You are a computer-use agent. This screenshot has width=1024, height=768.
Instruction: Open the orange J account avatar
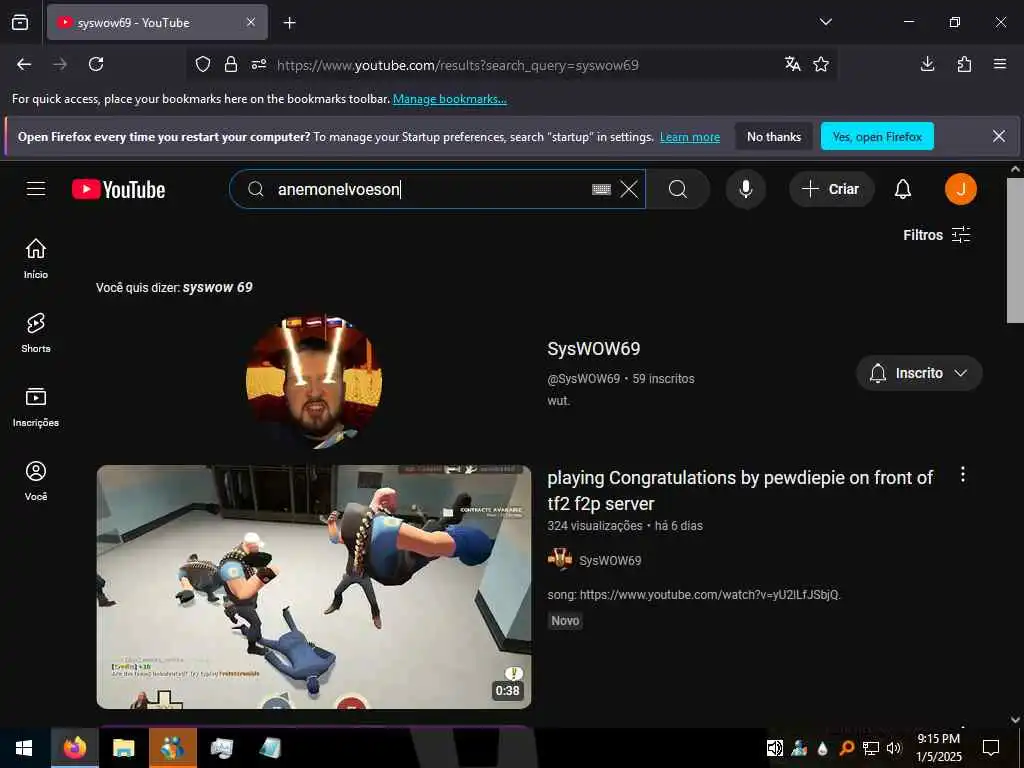coord(961,189)
